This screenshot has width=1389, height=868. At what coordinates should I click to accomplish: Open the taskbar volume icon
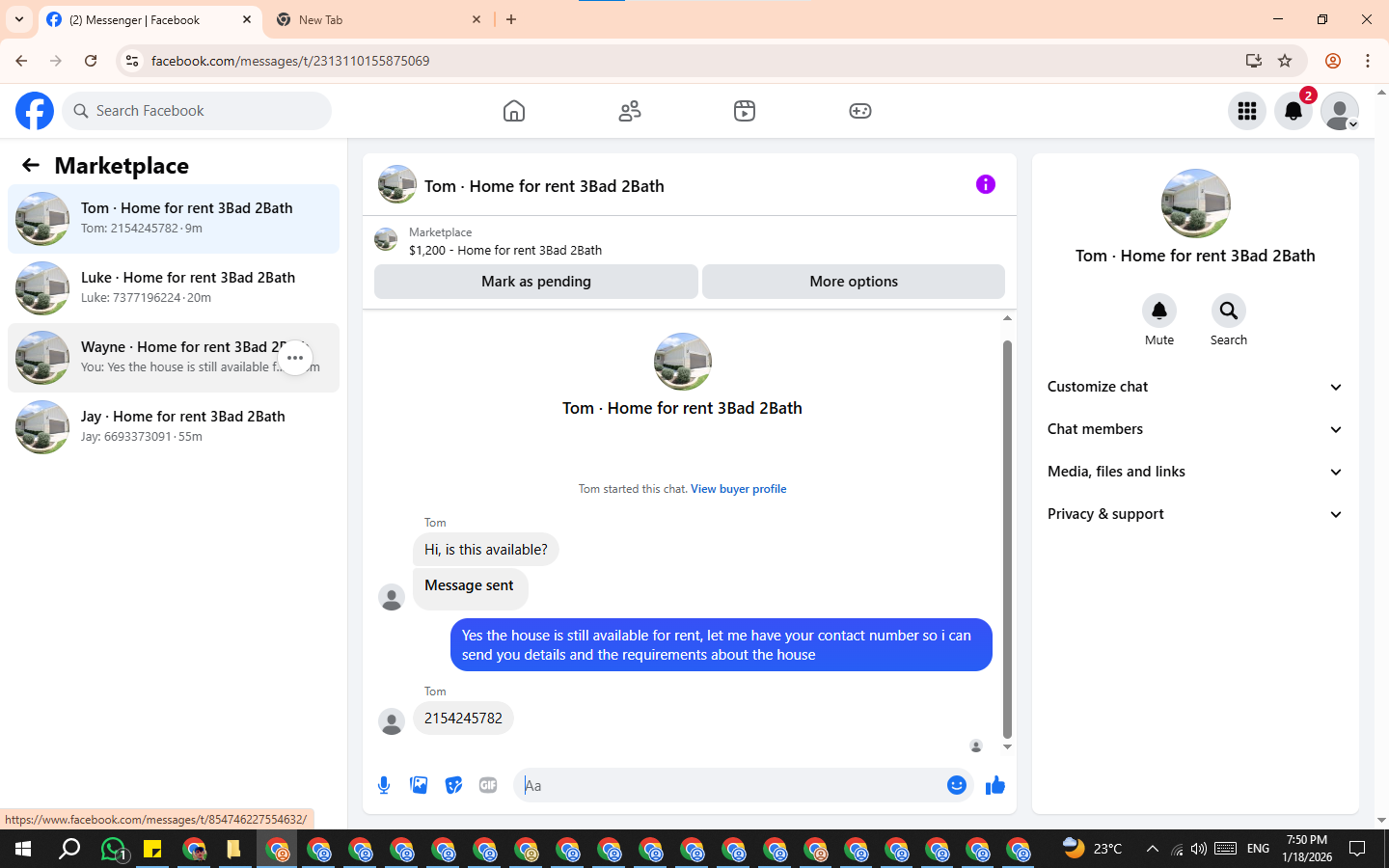point(1199,849)
